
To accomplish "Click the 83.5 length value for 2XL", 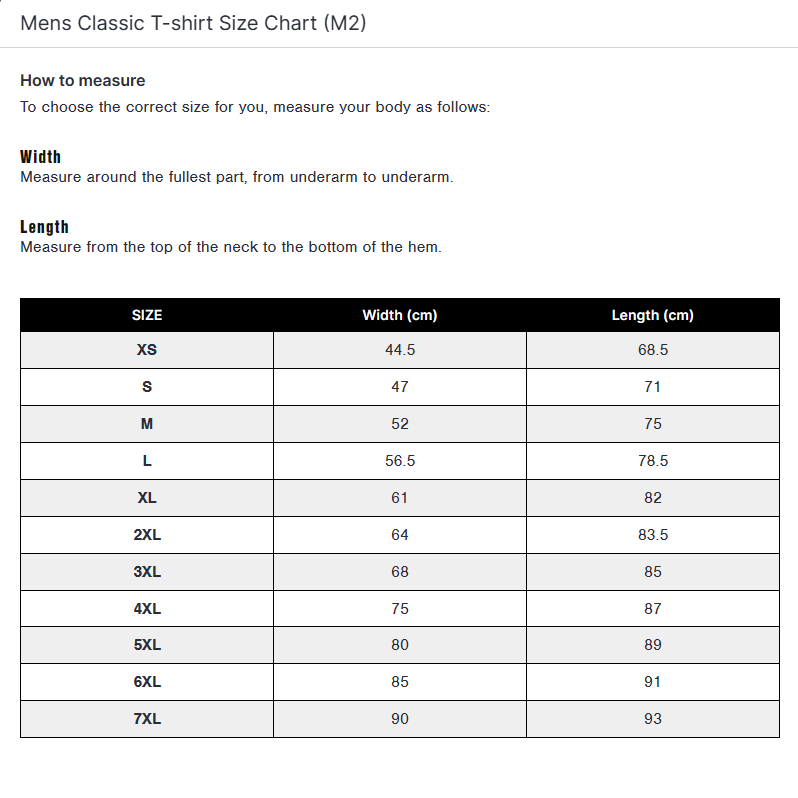I will [653, 535].
